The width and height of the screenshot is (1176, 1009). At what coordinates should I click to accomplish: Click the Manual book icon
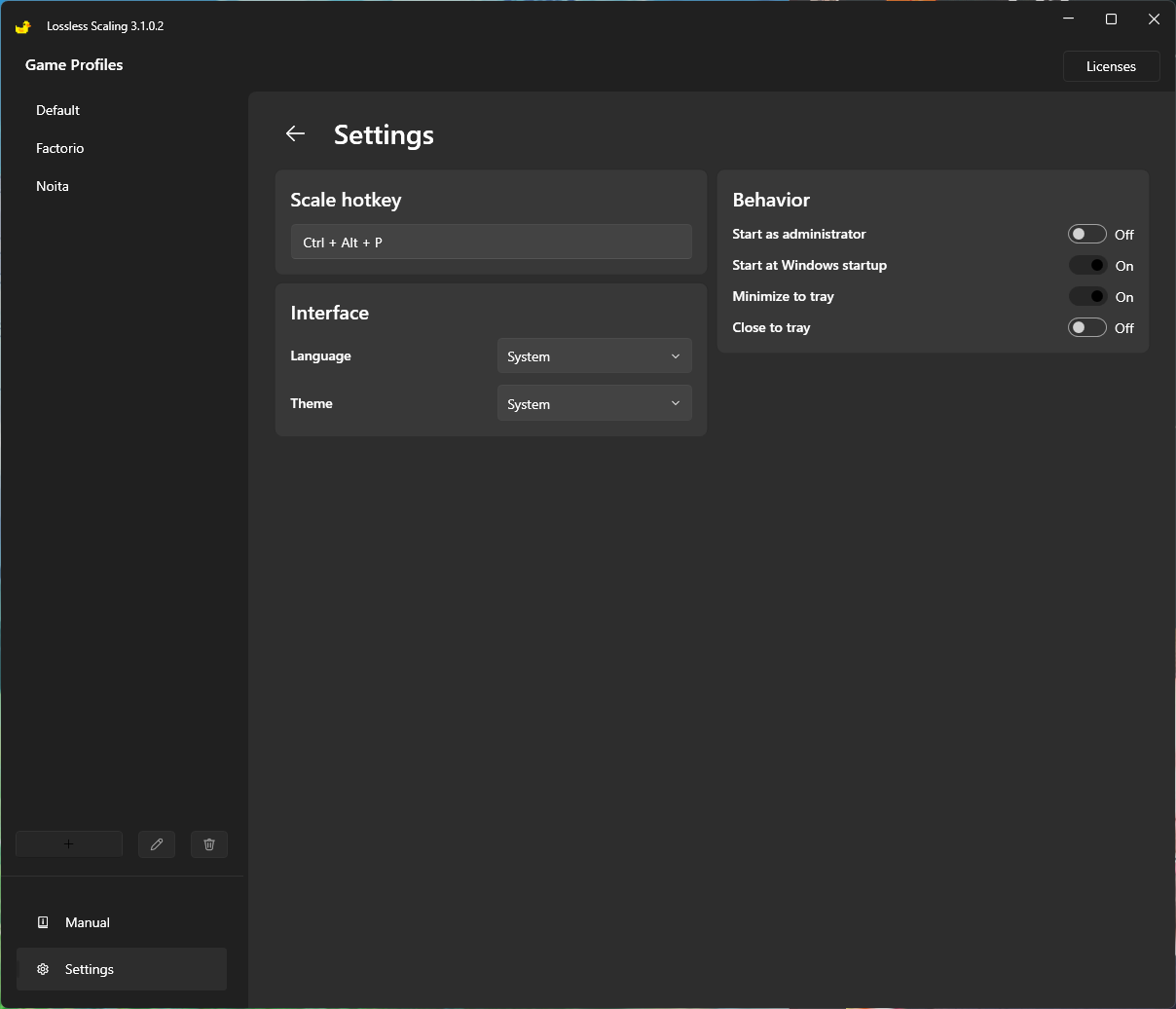point(43,922)
